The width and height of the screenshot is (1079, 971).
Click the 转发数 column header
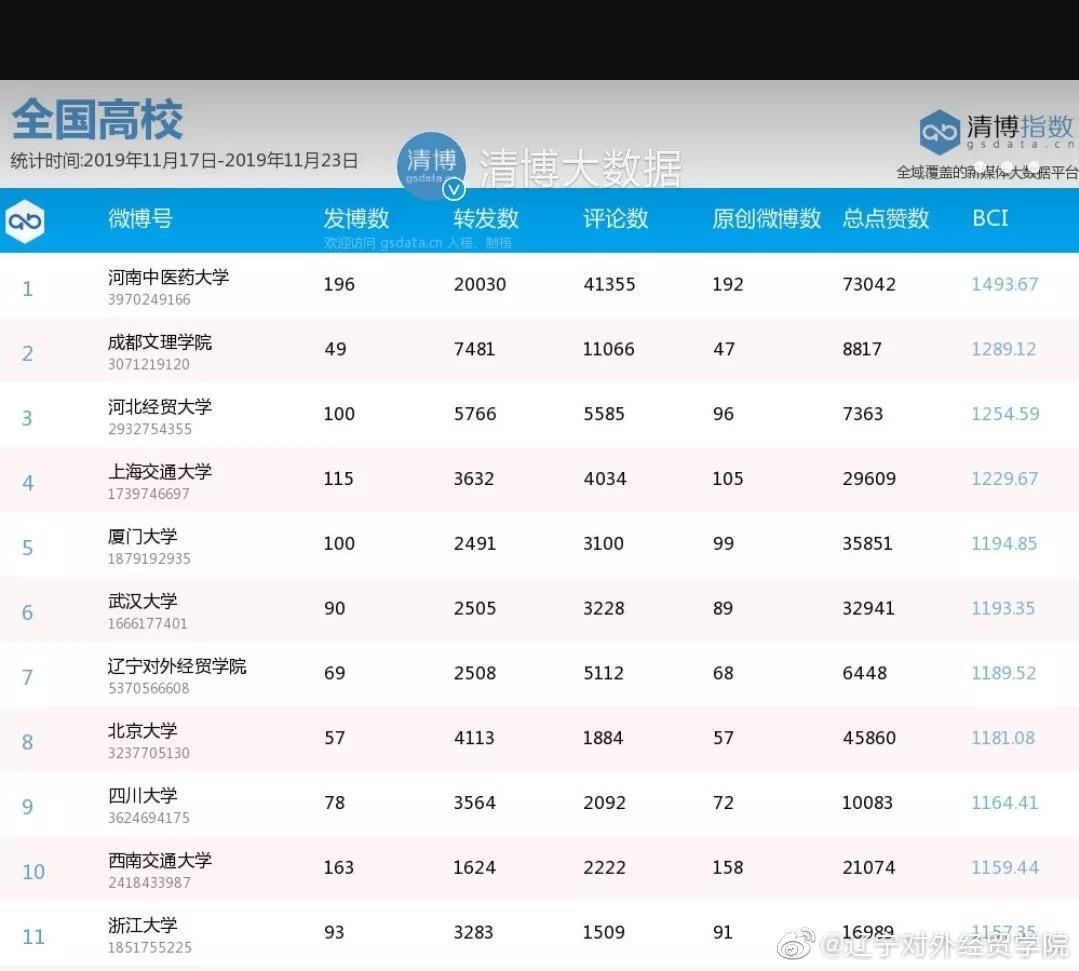coord(486,218)
